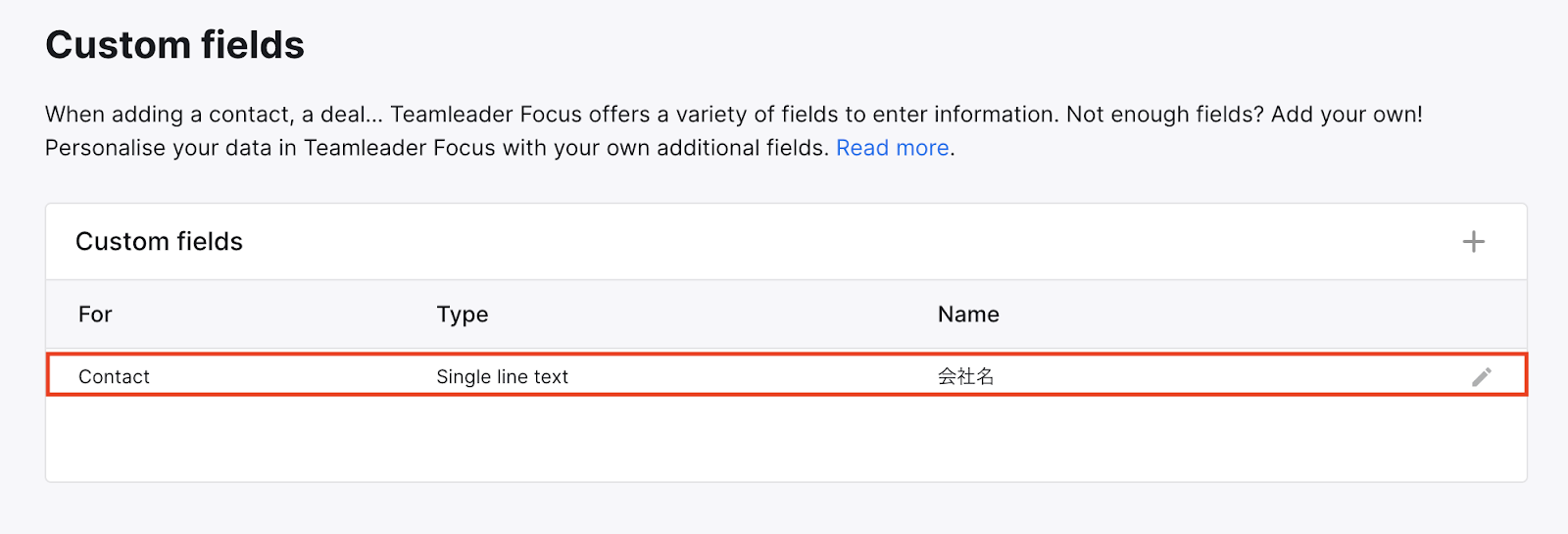Edit the 会社名 field with pencil icon
This screenshot has width=1568, height=534.
[1482, 377]
